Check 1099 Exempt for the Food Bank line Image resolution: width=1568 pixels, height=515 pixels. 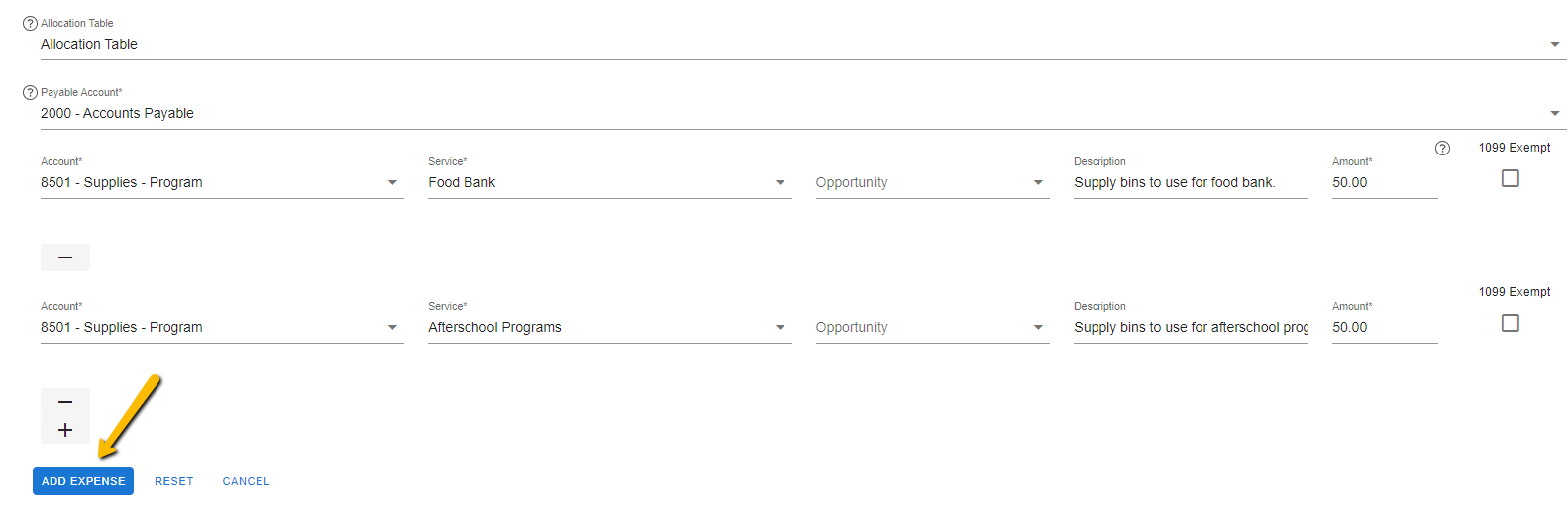(x=1511, y=178)
